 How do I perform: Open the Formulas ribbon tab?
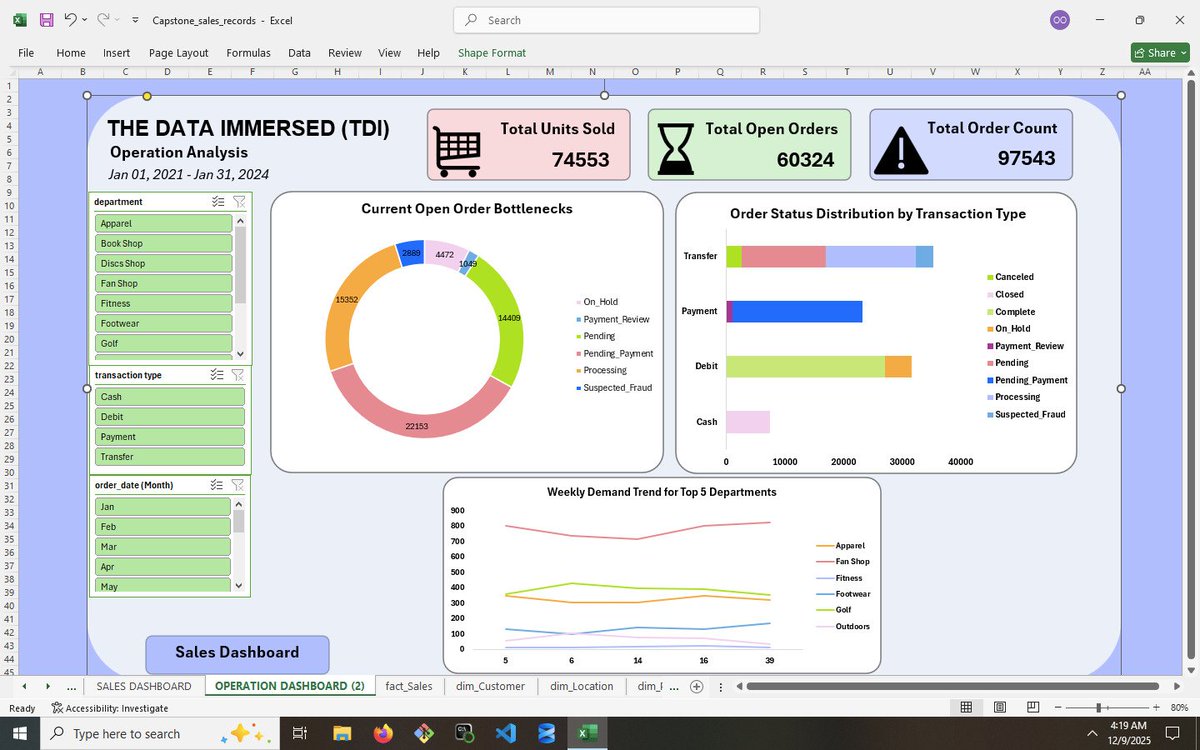(248, 53)
